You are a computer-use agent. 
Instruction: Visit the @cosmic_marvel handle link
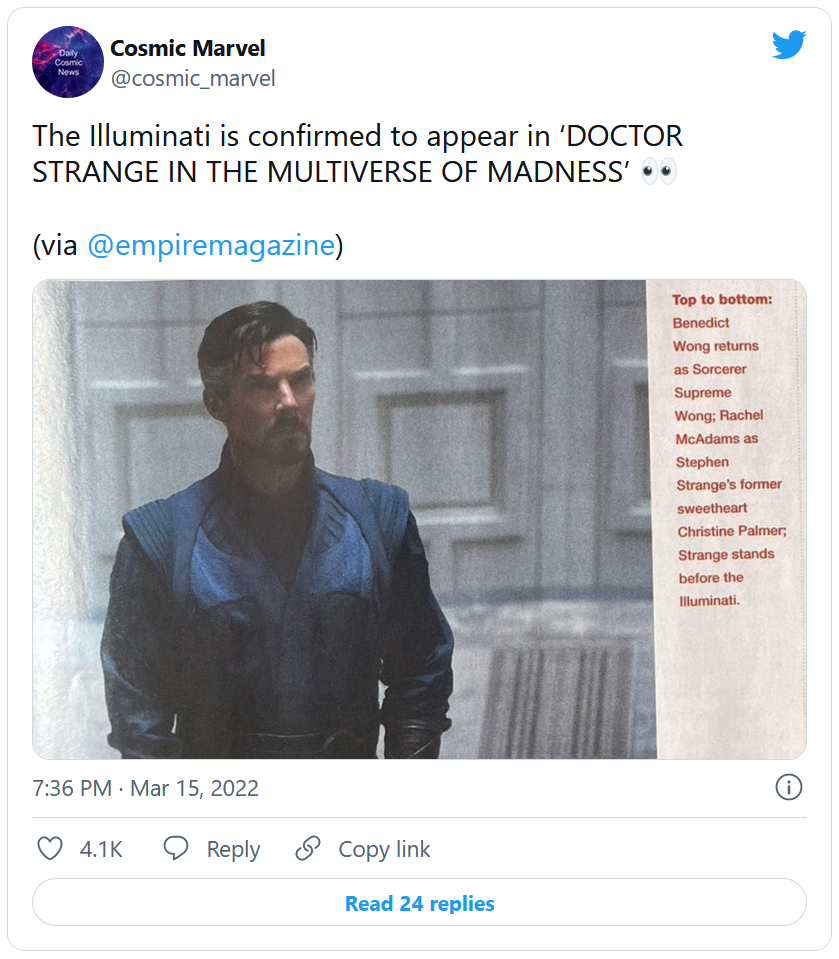click(x=192, y=78)
